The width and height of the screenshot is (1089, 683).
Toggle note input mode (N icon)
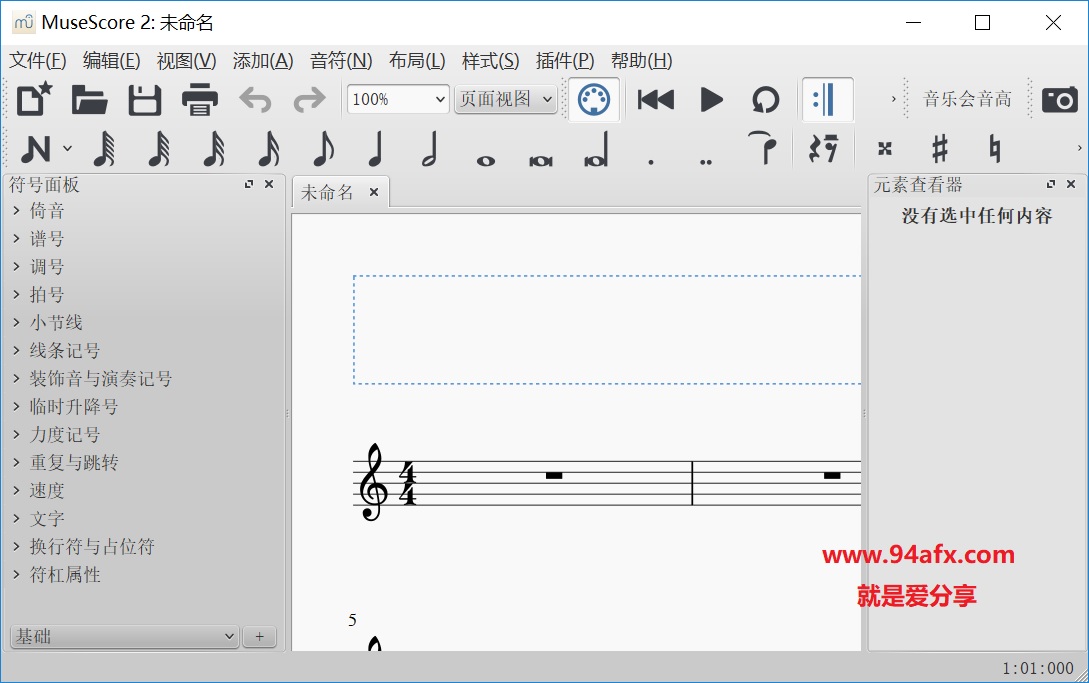coord(36,148)
